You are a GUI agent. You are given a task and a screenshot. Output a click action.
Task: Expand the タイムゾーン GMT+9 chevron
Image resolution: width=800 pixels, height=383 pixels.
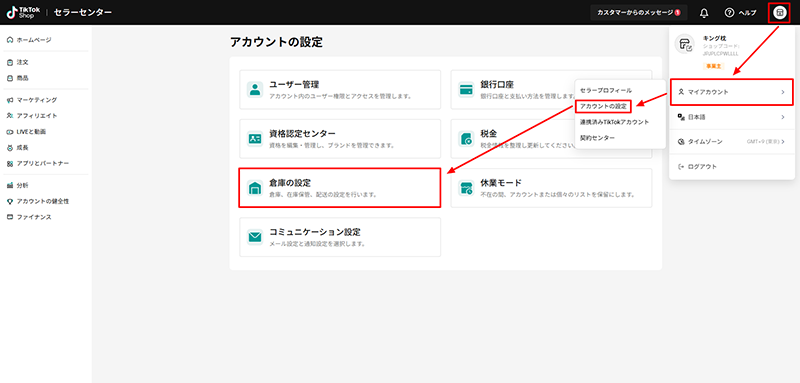(783, 142)
